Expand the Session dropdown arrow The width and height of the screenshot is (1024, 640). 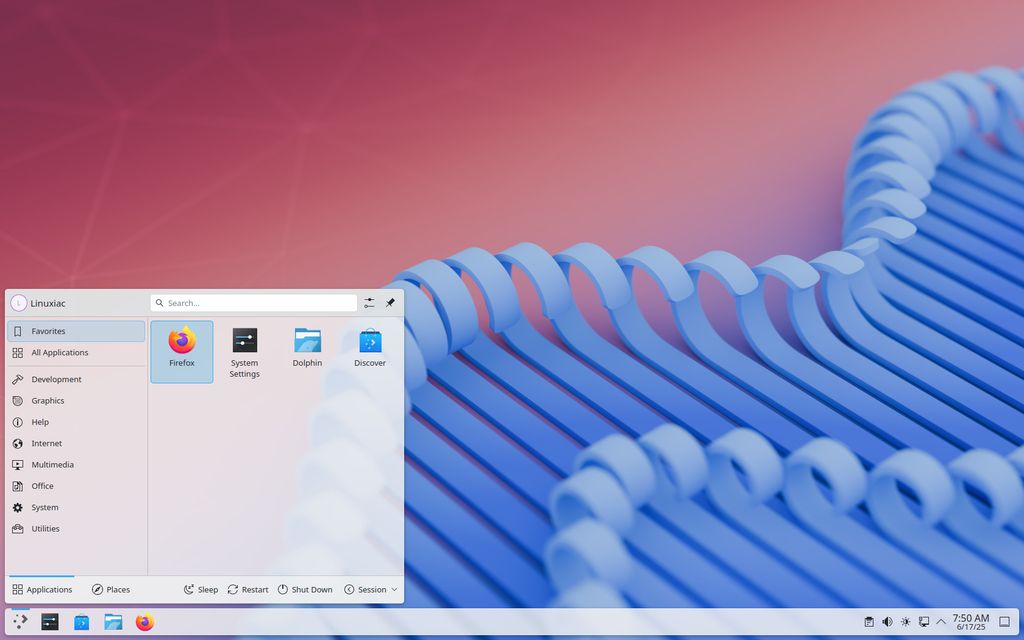[394, 590]
